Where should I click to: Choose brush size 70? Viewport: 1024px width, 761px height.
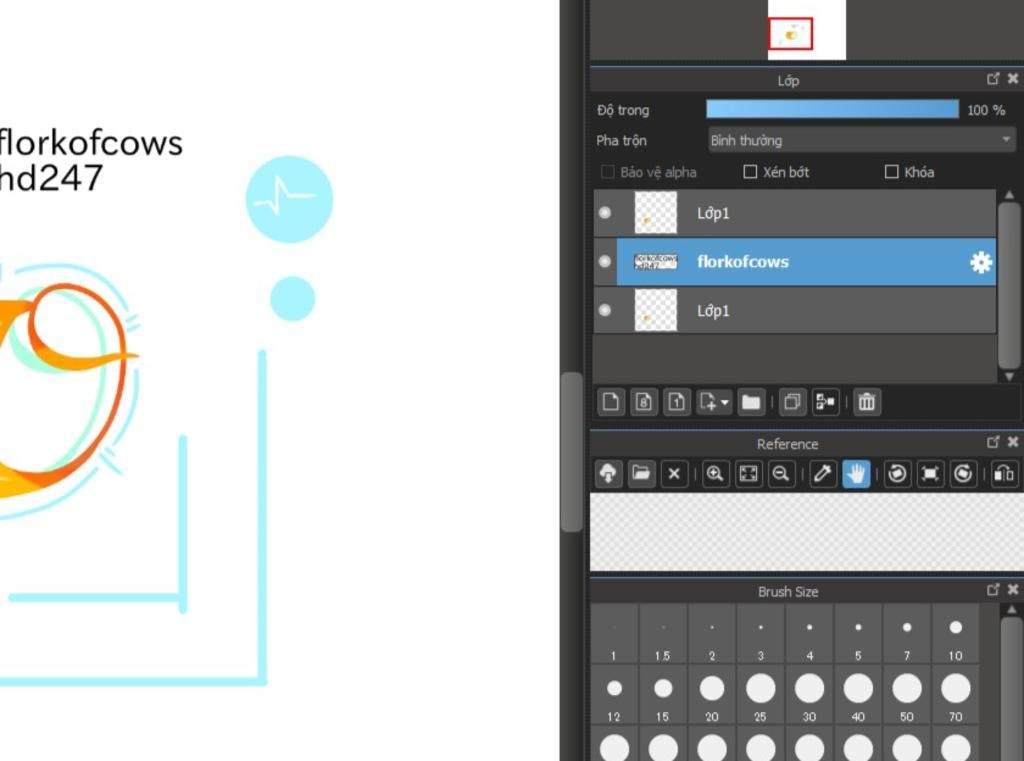(x=955, y=696)
